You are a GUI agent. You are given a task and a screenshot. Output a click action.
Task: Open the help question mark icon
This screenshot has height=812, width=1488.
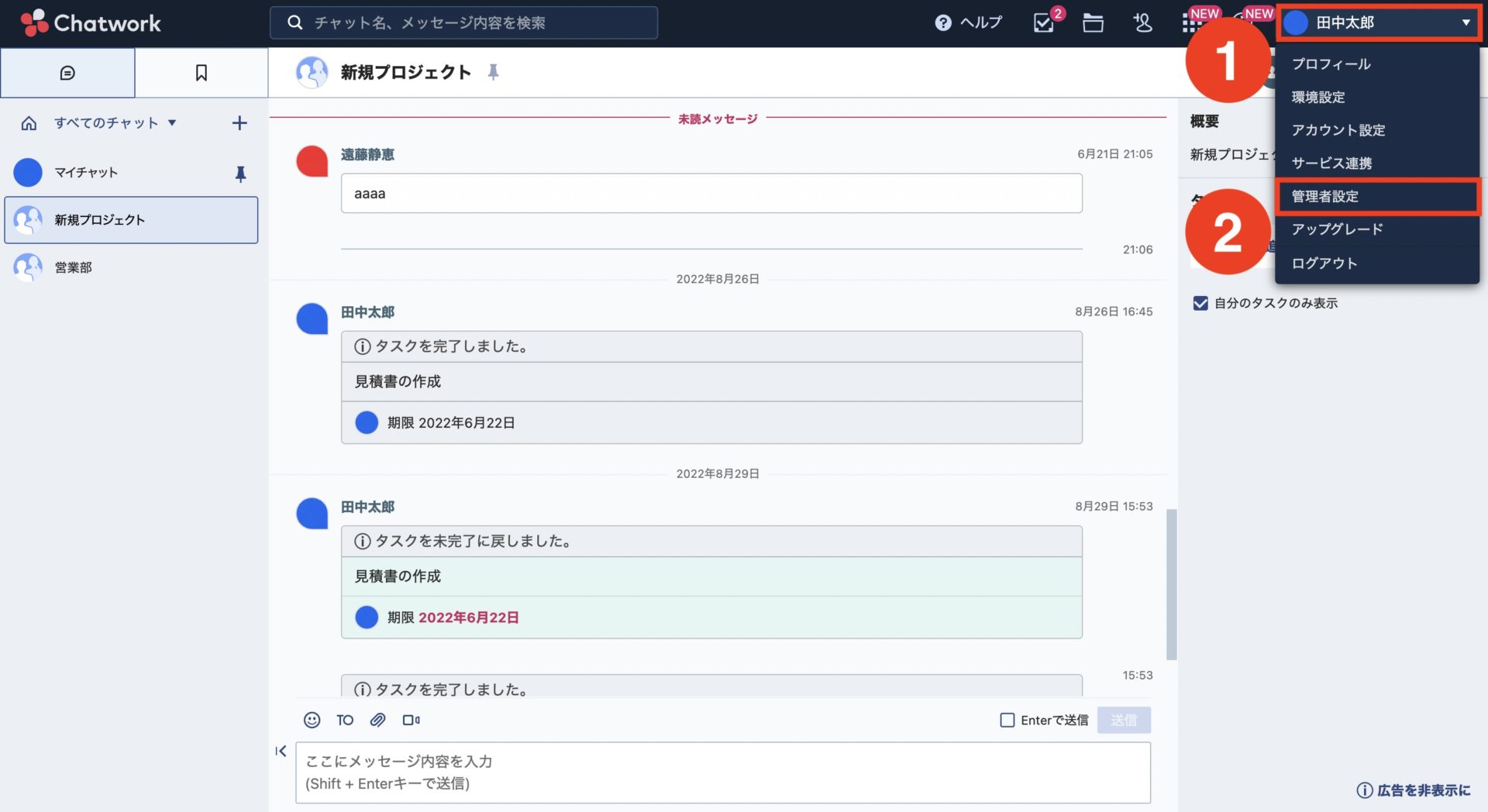[943, 23]
